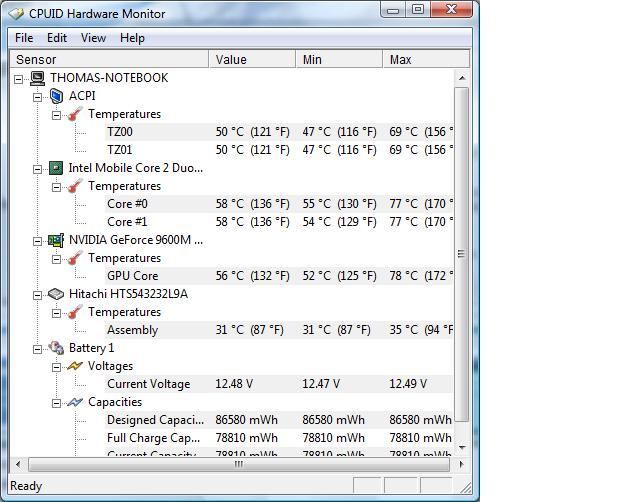The width and height of the screenshot is (640, 502).
Task: Collapse Temperatures under NVIDIA GeForce
Action: pos(56,259)
